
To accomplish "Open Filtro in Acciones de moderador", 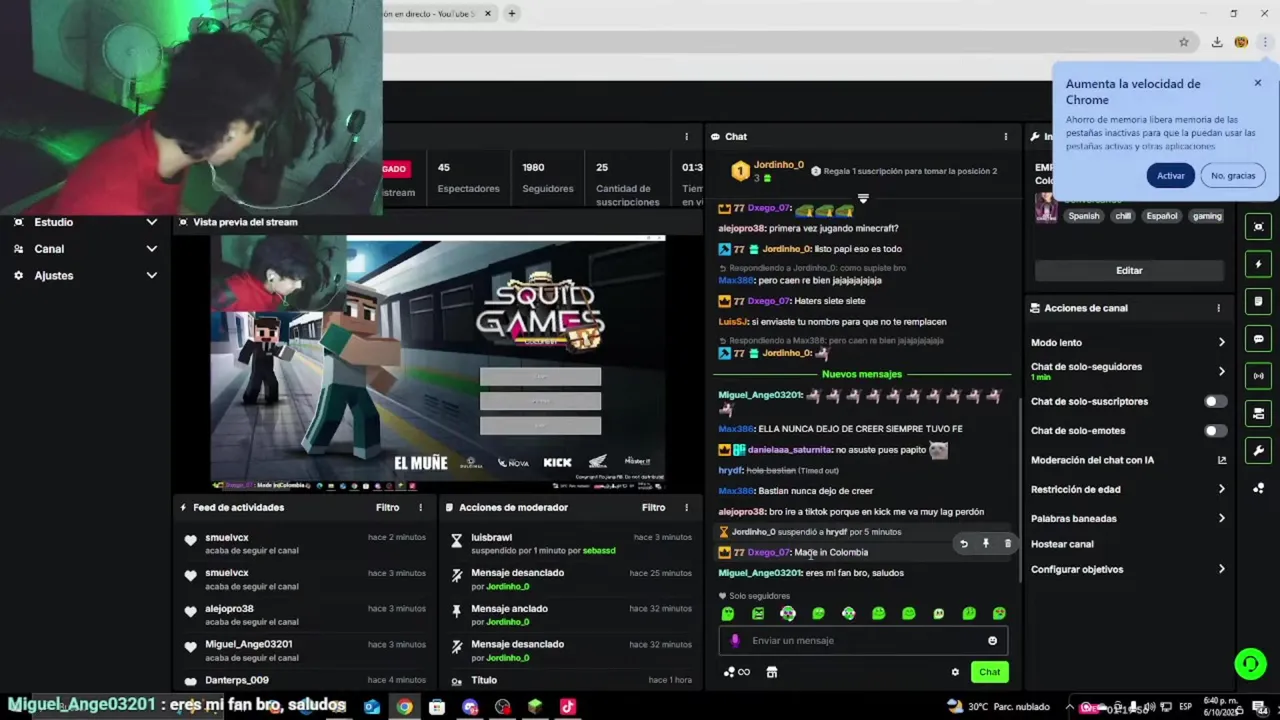I will 654,508.
